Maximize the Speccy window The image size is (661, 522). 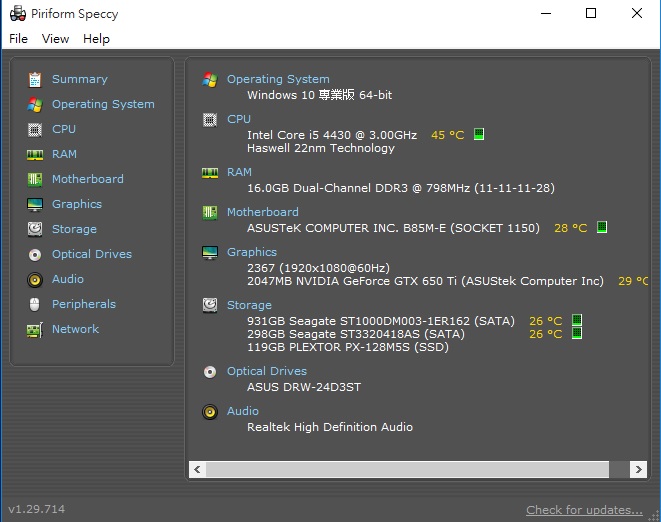(x=591, y=13)
